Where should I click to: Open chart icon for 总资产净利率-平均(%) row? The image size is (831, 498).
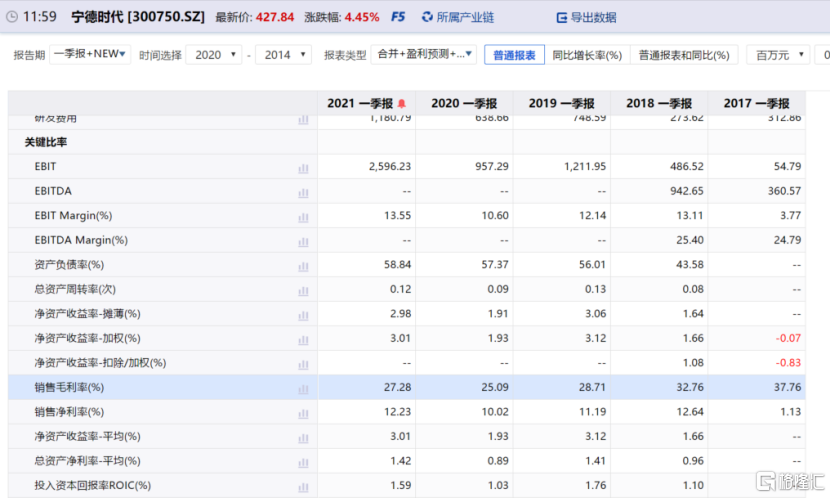click(303, 463)
